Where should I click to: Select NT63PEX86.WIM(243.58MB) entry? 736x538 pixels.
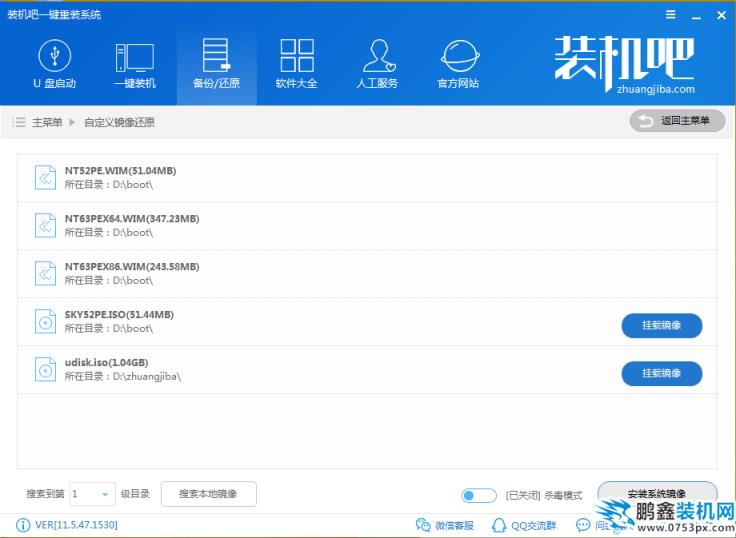tap(367, 274)
